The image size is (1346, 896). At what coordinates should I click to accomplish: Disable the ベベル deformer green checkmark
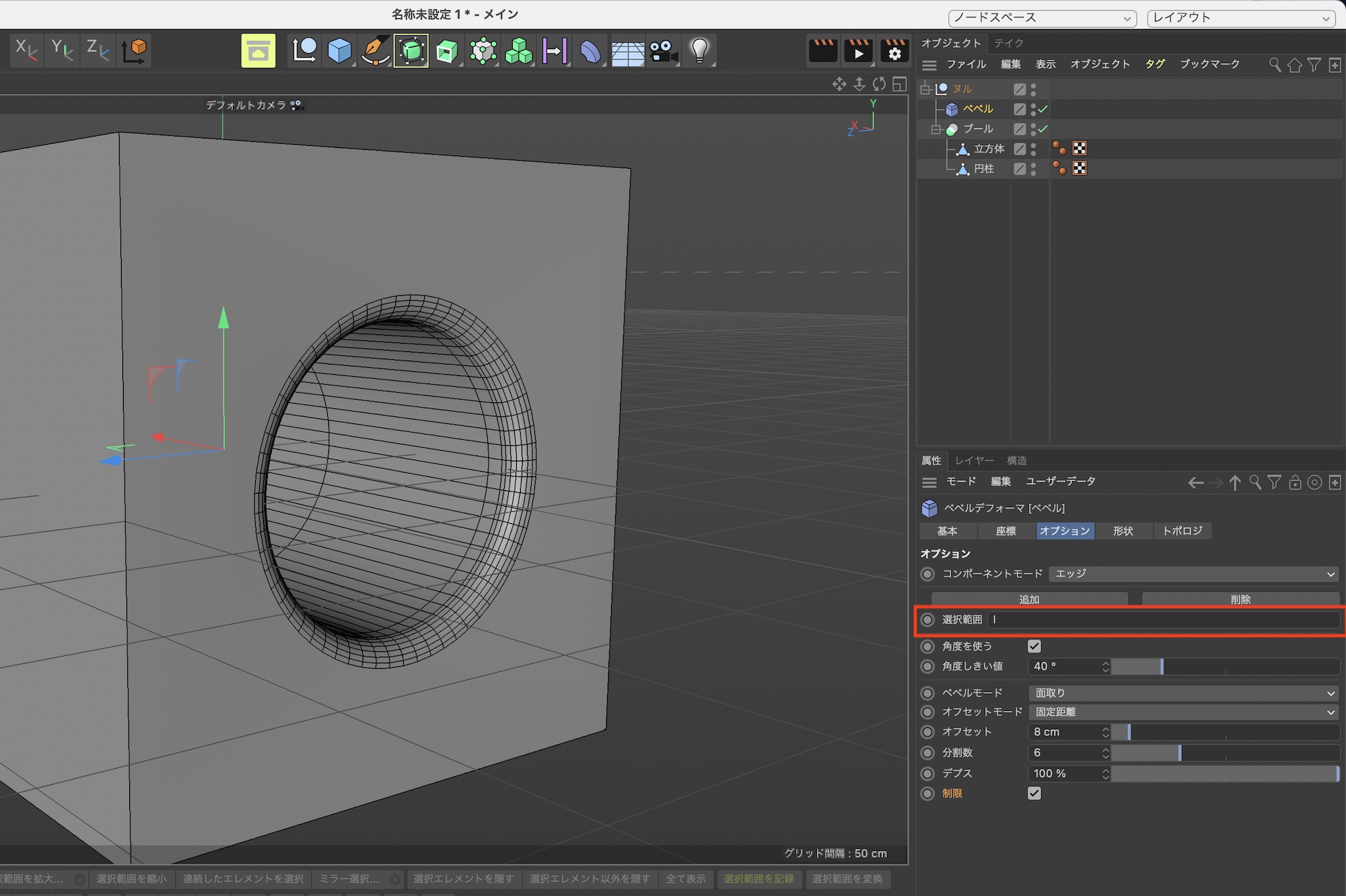(1043, 109)
